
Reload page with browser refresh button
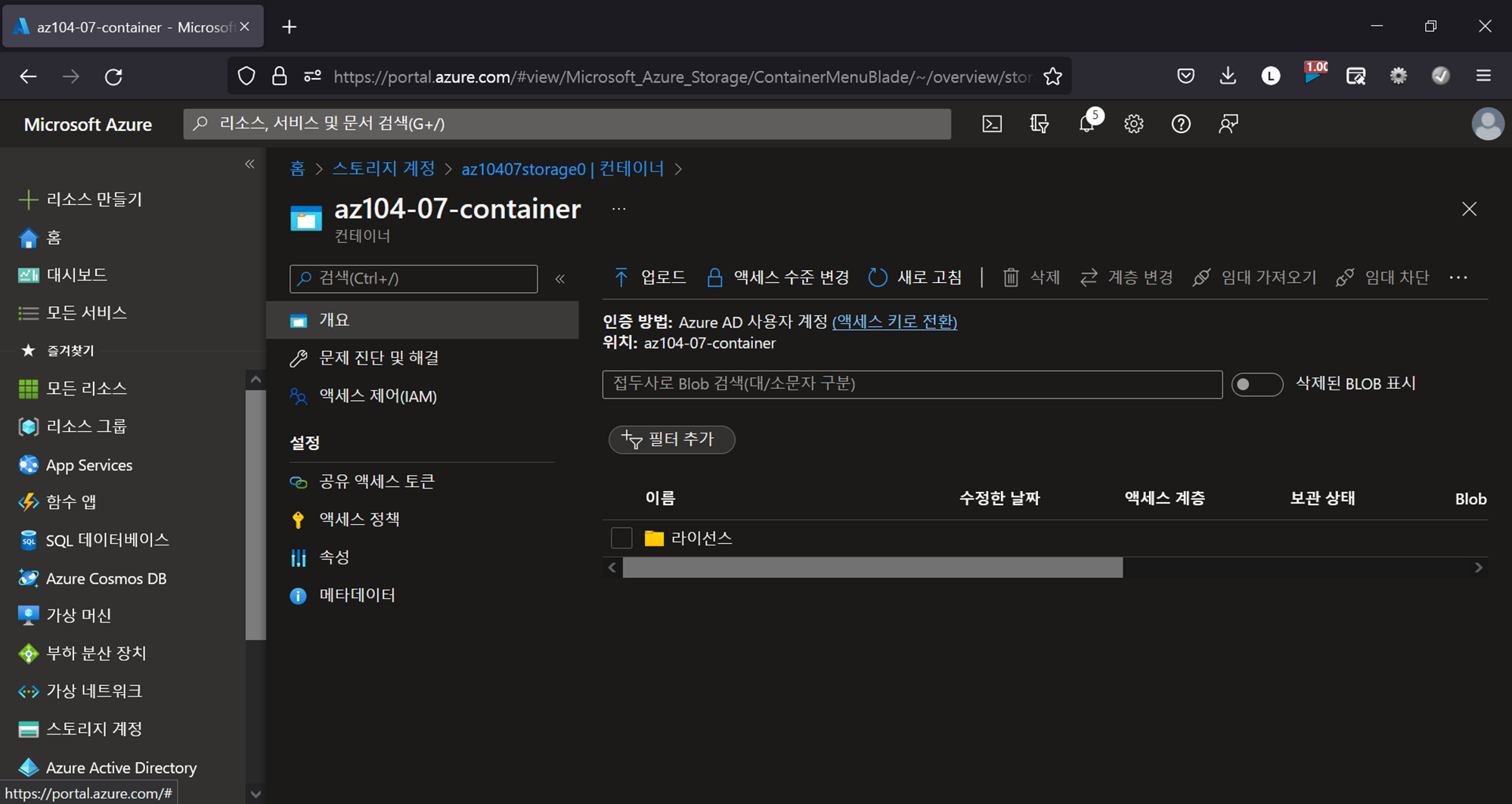tap(113, 76)
